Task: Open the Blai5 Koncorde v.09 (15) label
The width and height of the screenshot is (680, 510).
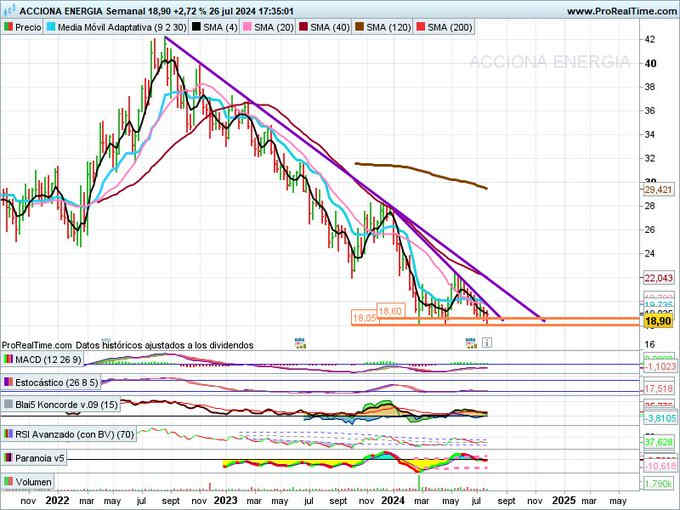Action: pyautogui.click(x=61, y=405)
